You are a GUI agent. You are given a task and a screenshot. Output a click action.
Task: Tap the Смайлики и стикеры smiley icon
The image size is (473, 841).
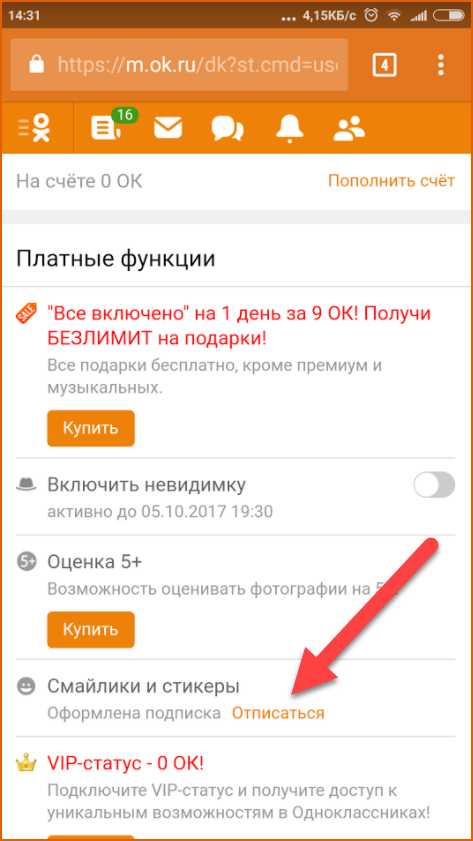[26, 686]
